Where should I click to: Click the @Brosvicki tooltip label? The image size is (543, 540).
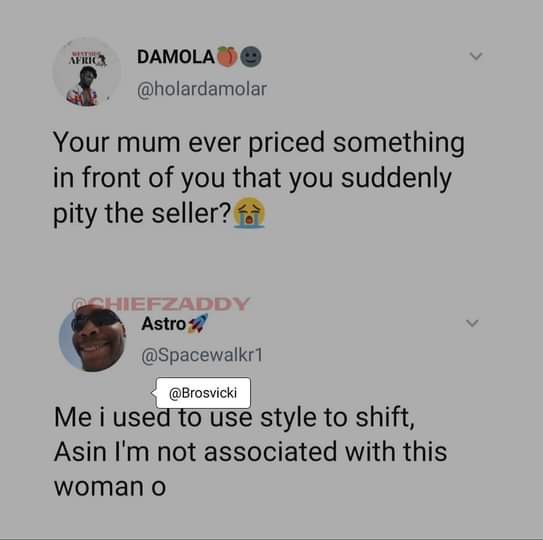[x=203, y=393]
